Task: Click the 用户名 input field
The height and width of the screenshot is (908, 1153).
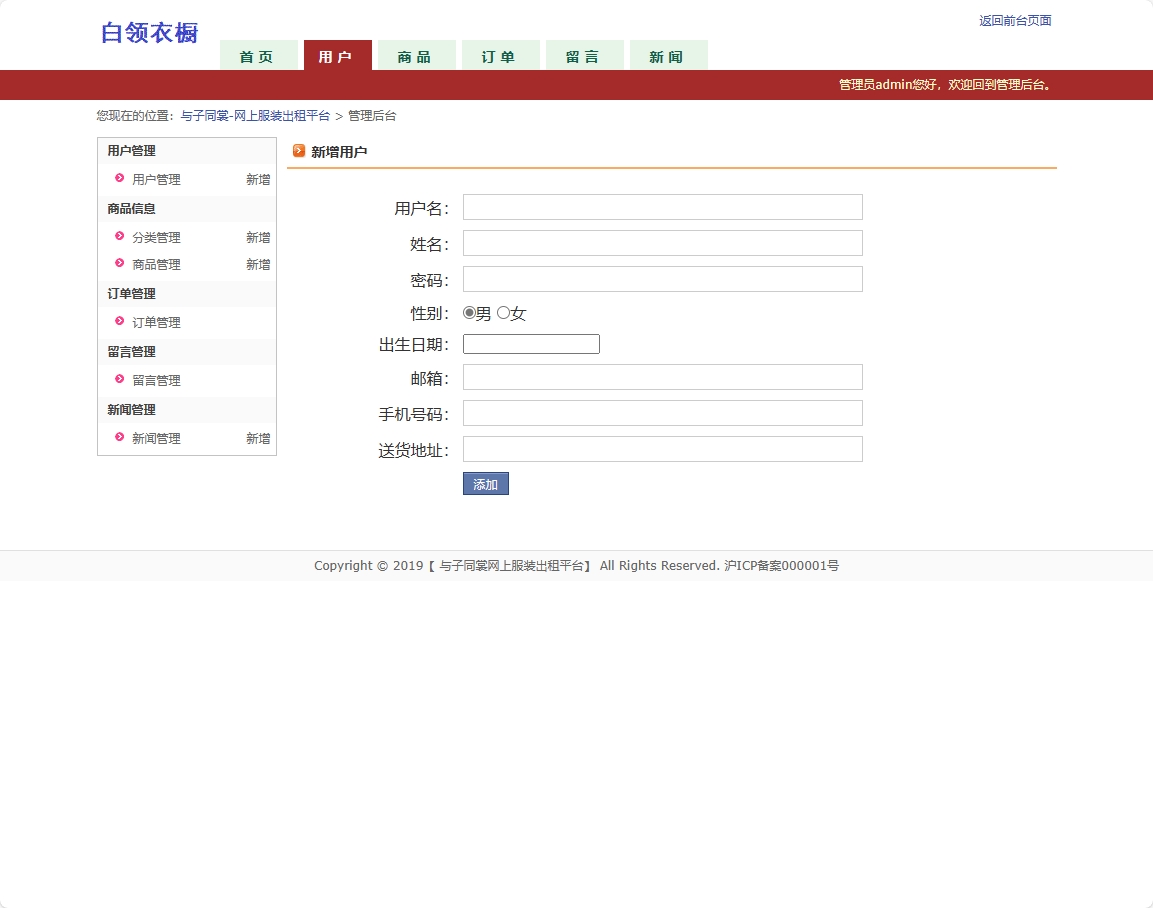Action: (x=662, y=207)
